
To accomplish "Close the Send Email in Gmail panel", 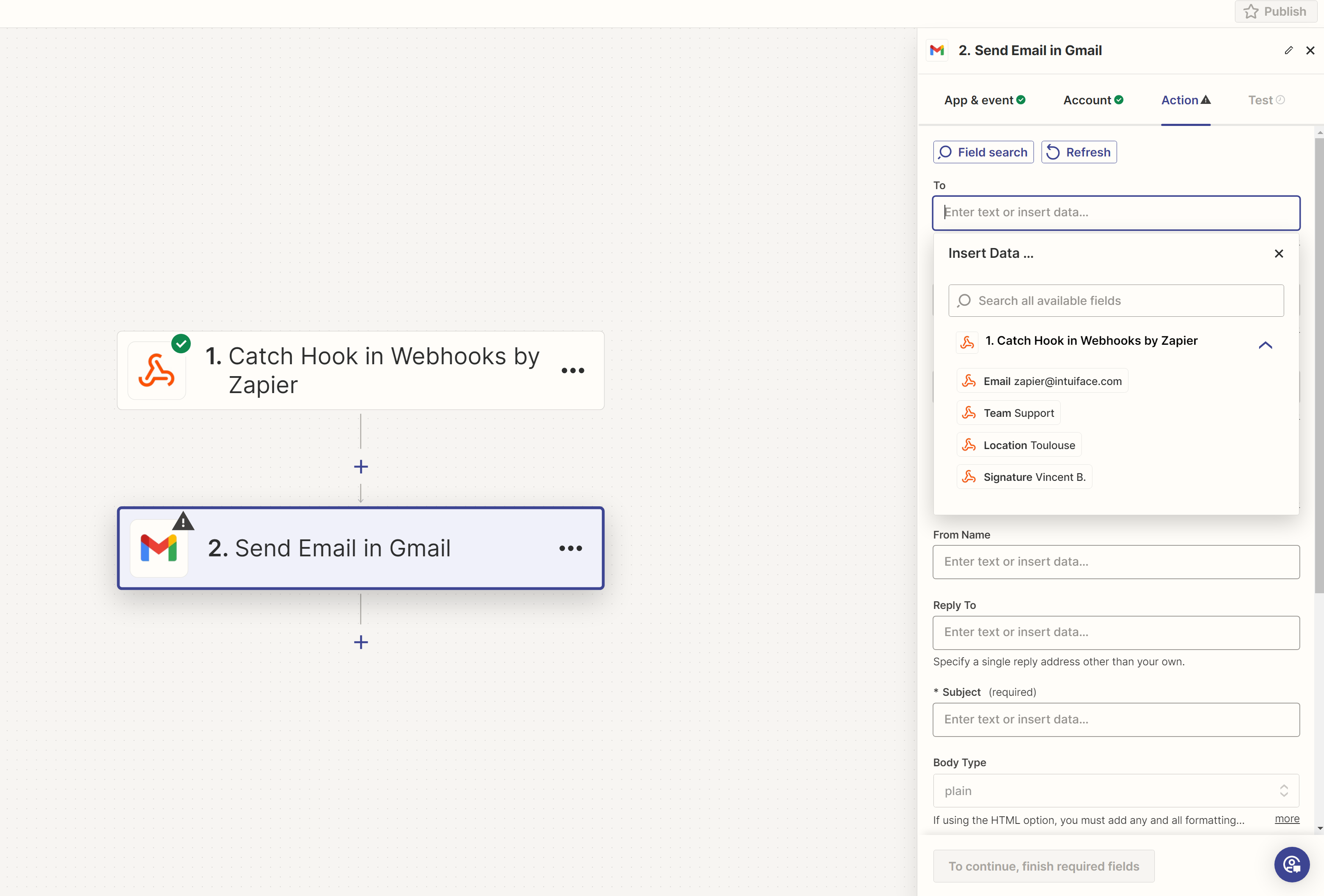I will (1310, 50).
